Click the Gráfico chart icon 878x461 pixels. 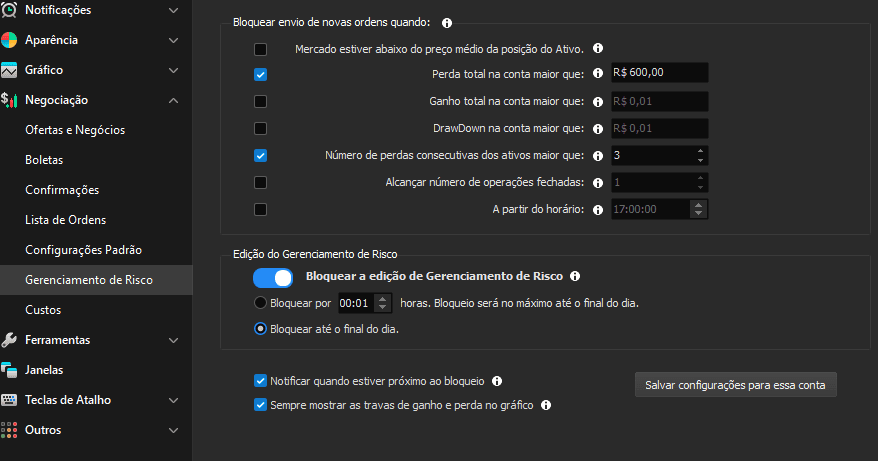[9, 70]
